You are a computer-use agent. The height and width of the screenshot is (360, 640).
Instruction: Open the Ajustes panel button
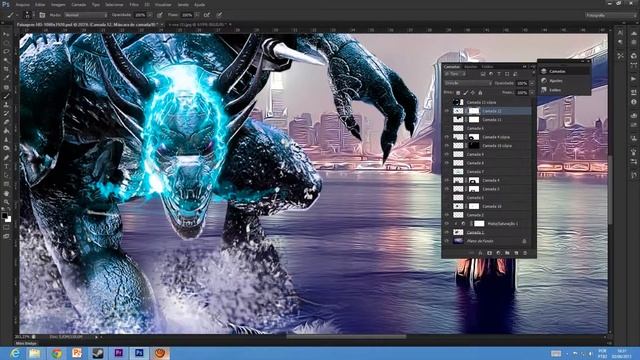[x=556, y=81]
